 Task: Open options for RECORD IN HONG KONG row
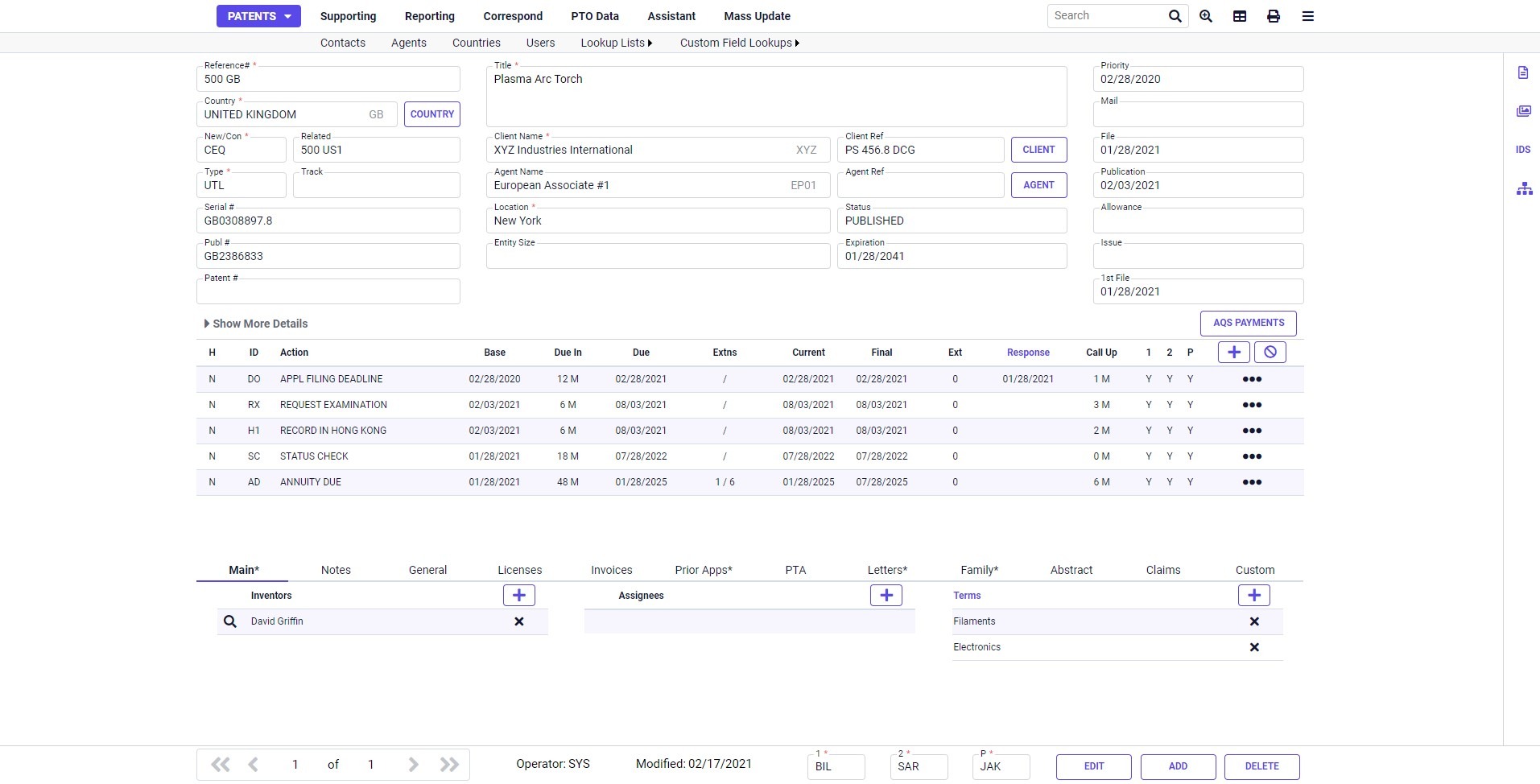(1252, 431)
